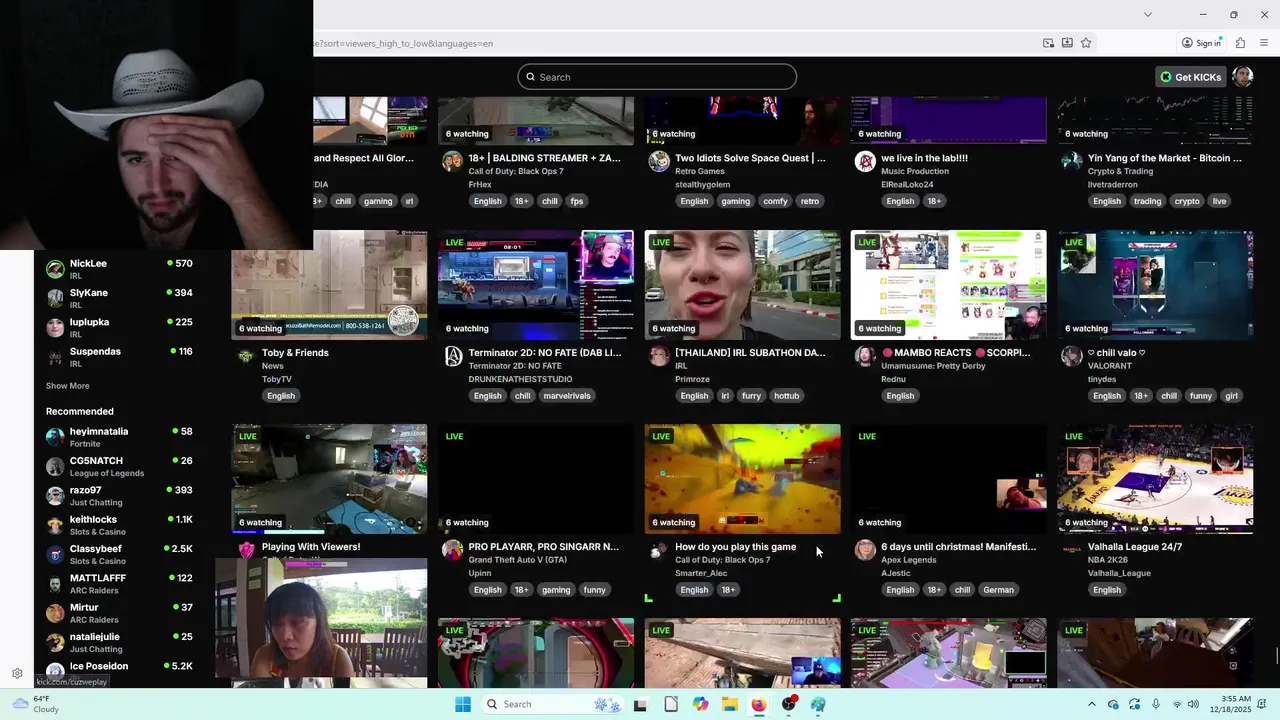This screenshot has width=1280, height=720.
Task: Click the Umamusume: Pretty Derby category link
Action: pos(933,366)
